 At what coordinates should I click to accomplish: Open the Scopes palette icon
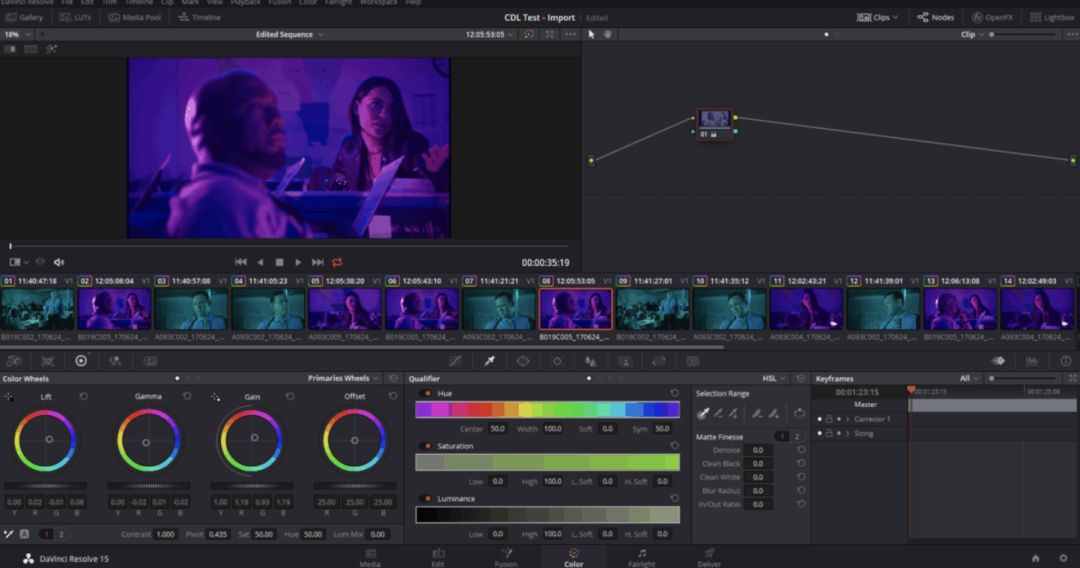point(1032,361)
